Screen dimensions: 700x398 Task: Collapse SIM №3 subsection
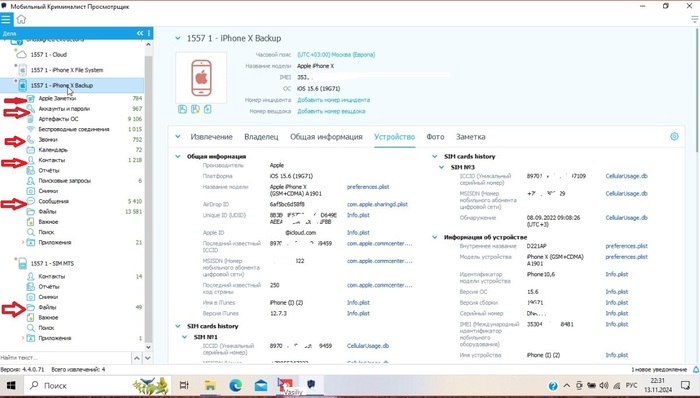(442, 167)
